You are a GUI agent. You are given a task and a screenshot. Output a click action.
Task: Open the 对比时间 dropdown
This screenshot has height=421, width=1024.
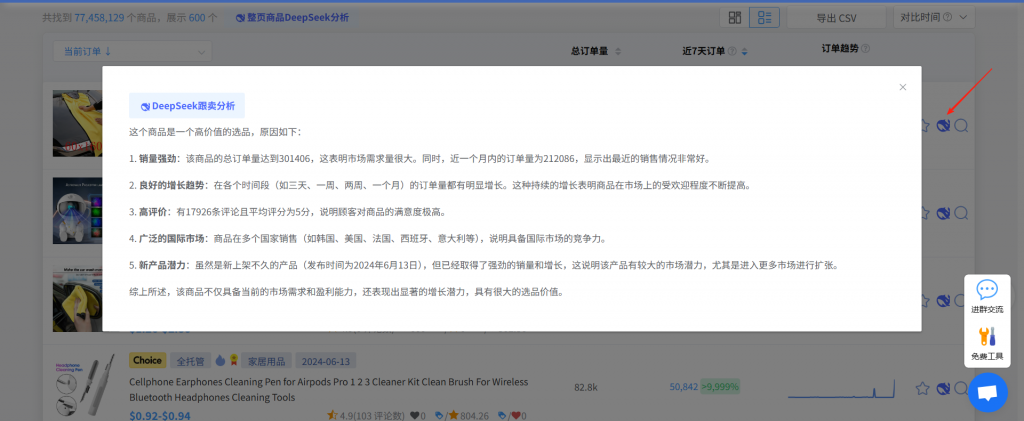coord(934,18)
